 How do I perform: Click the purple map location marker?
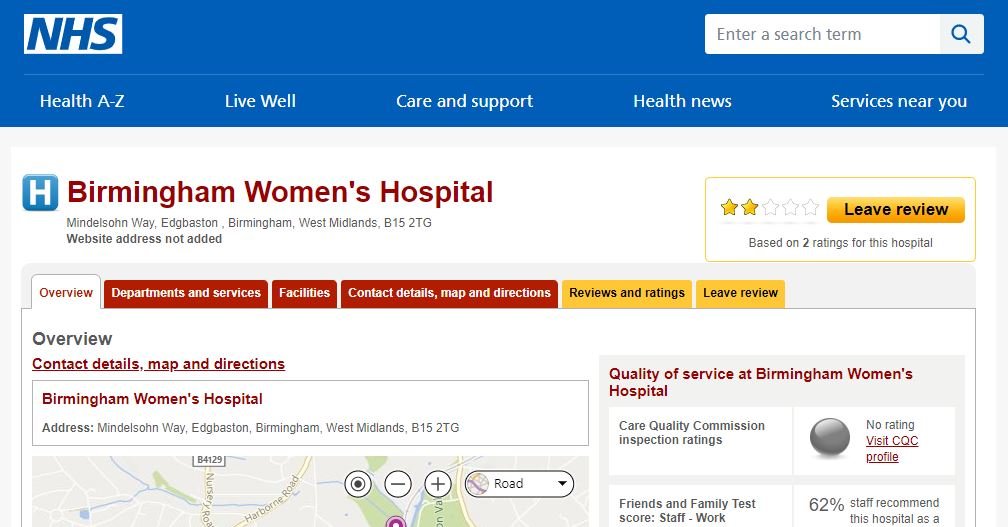click(x=396, y=522)
